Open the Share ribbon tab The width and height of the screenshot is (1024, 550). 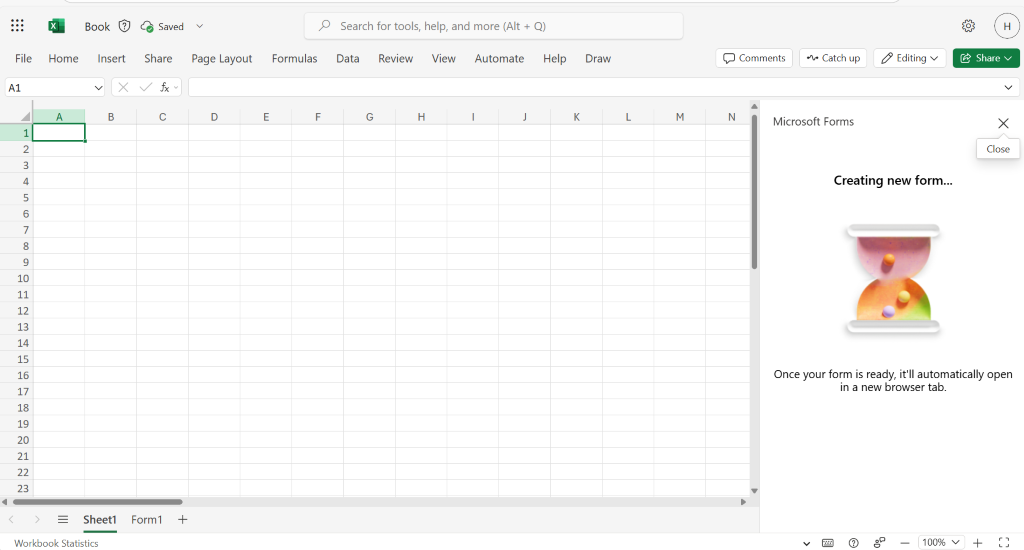coord(158,58)
